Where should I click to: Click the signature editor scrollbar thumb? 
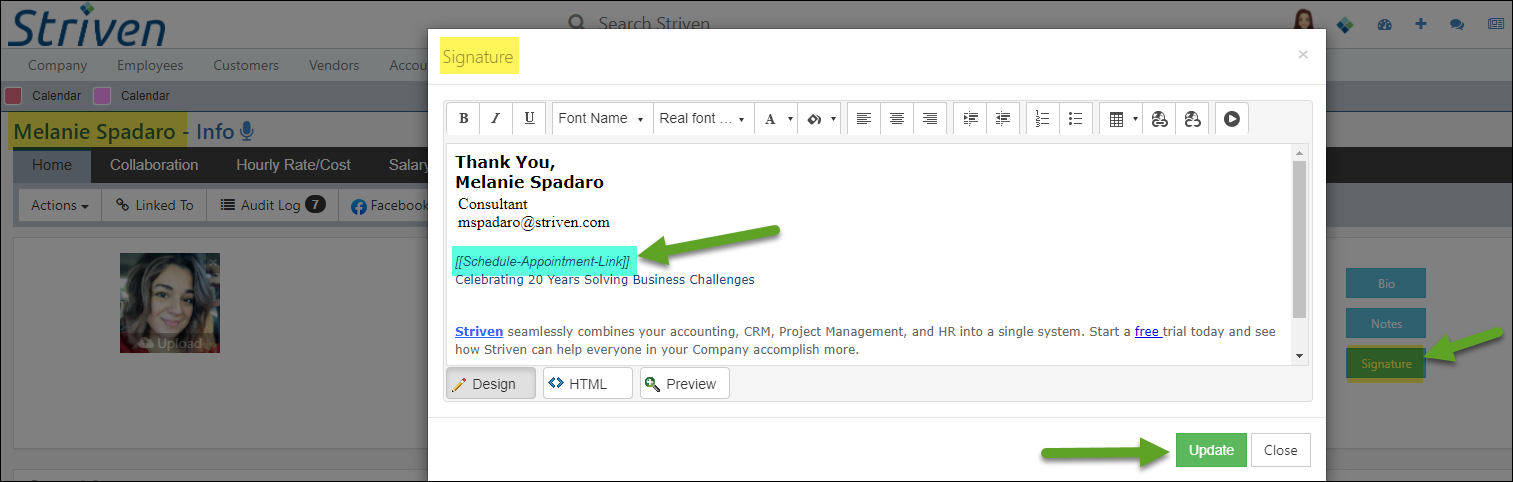(1299, 240)
